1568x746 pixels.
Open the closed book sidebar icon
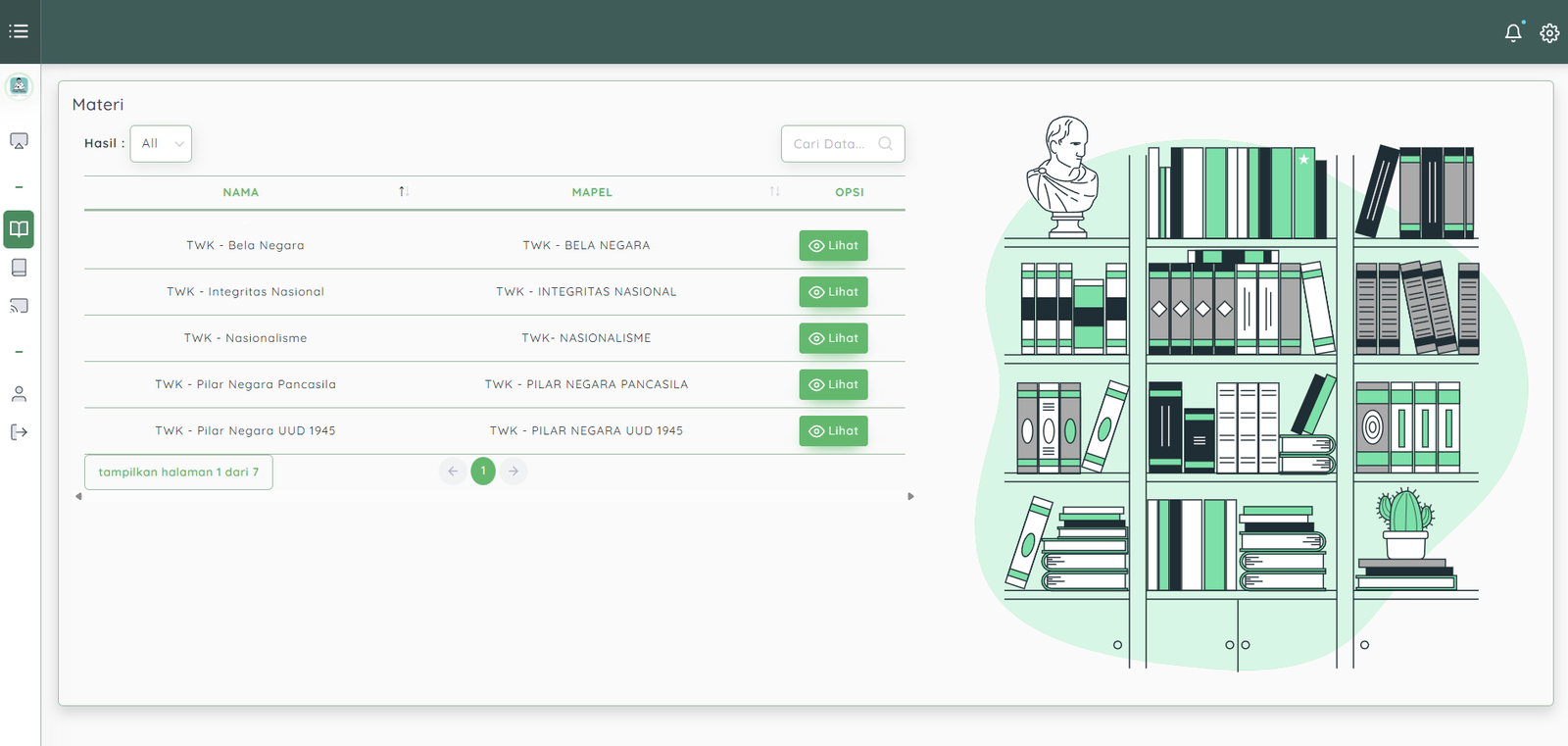[19, 268]
